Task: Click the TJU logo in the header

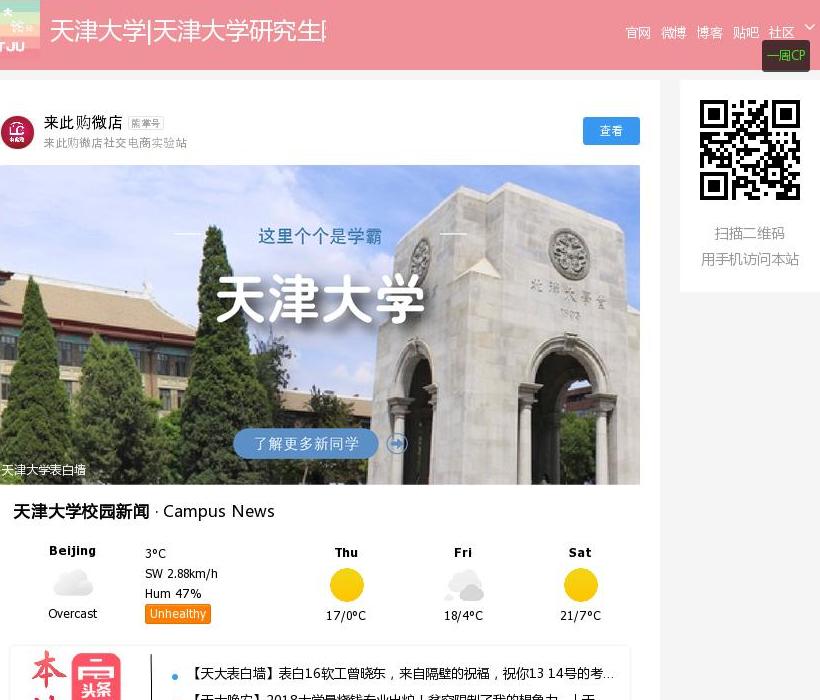Action: [19, 27]
